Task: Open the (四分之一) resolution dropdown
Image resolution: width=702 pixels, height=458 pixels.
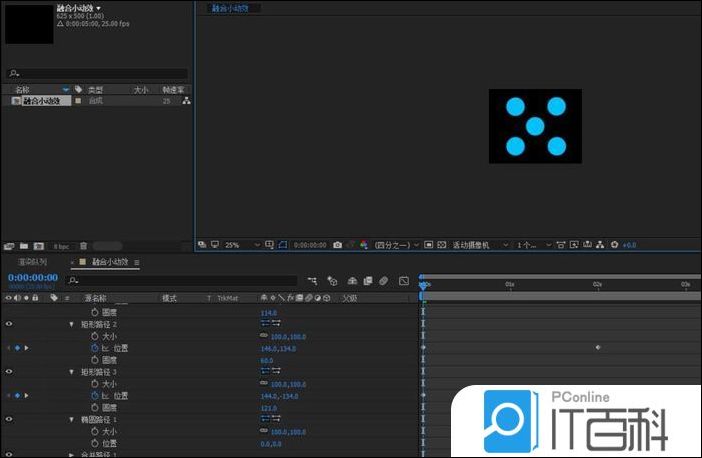Action: tap(396, 245)
